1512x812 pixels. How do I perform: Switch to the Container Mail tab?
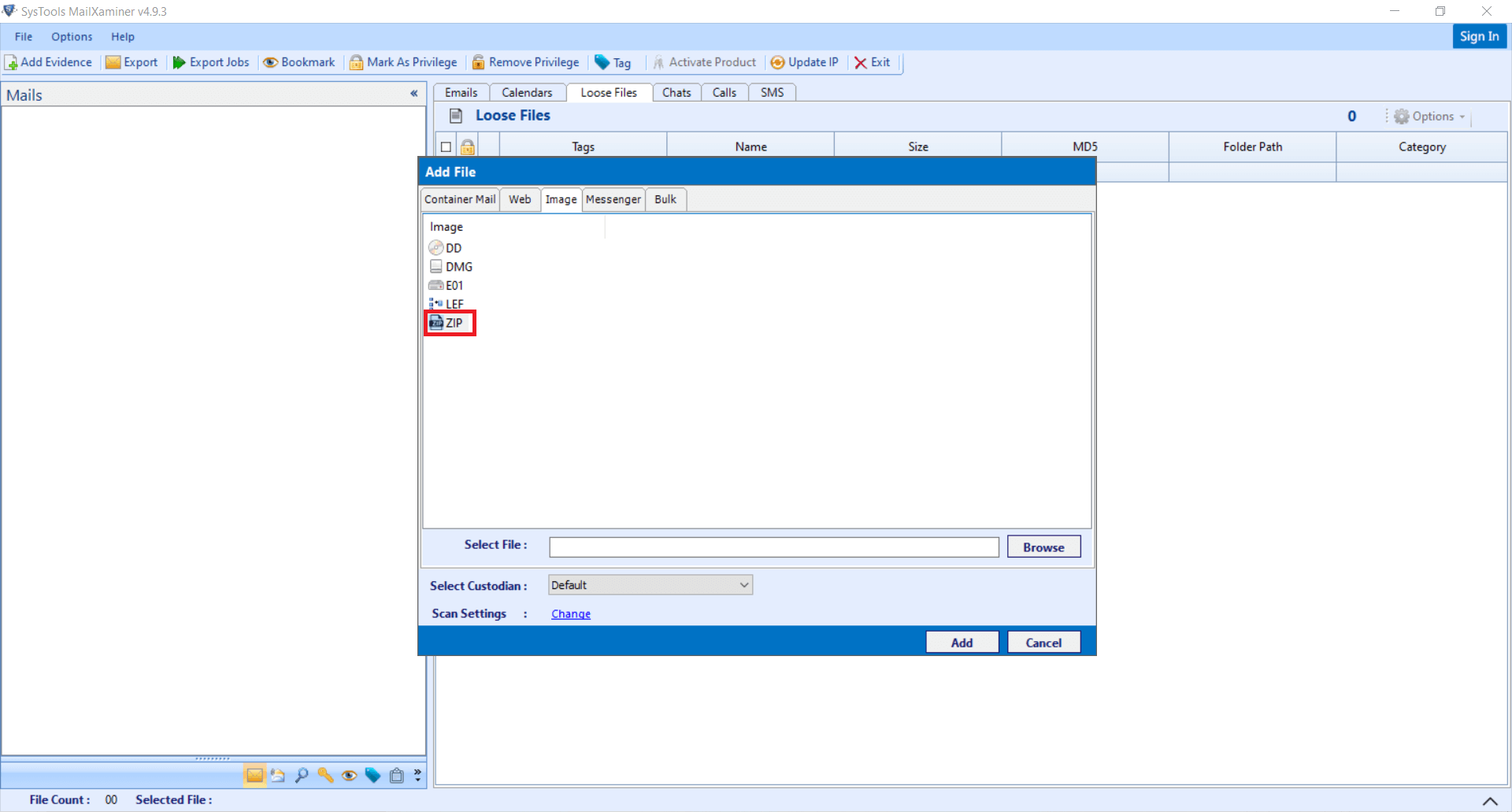459,199
